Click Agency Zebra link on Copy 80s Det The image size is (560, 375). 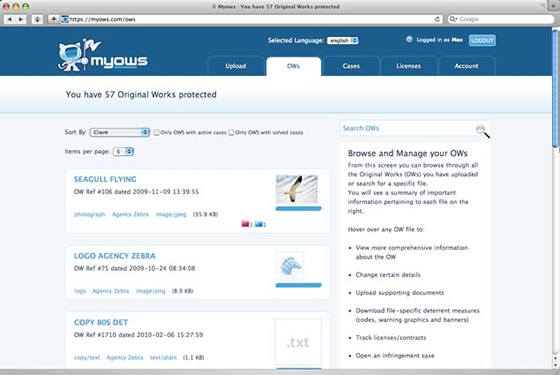(x=125, y=358)
